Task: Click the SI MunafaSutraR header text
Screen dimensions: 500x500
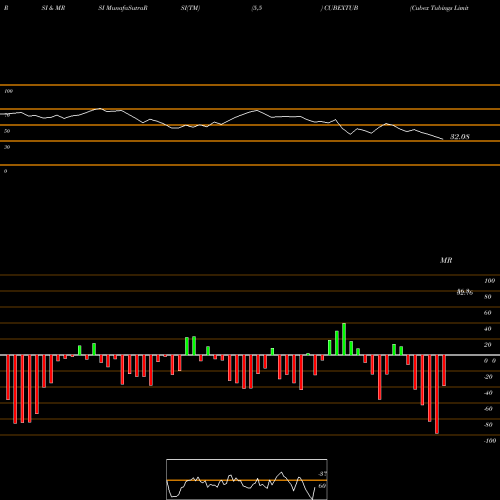Action: point(123,8)
